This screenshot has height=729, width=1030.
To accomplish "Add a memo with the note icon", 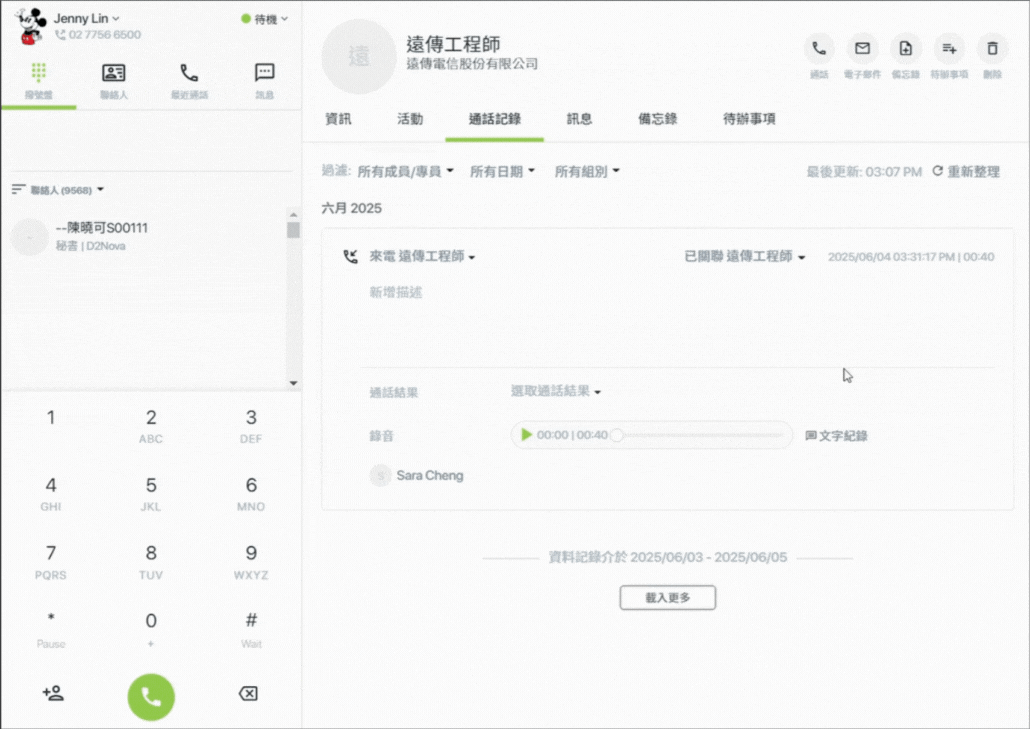I will pos(906,49).
